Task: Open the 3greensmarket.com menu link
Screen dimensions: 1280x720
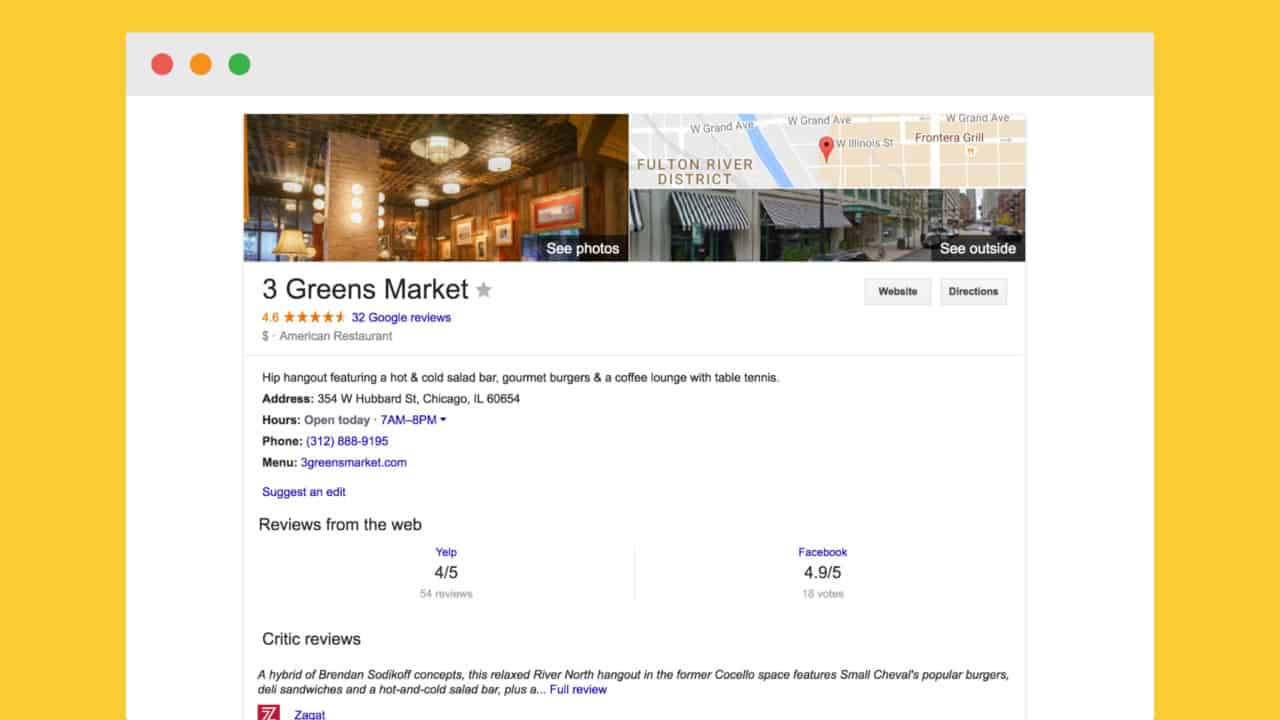Action: 353,462
